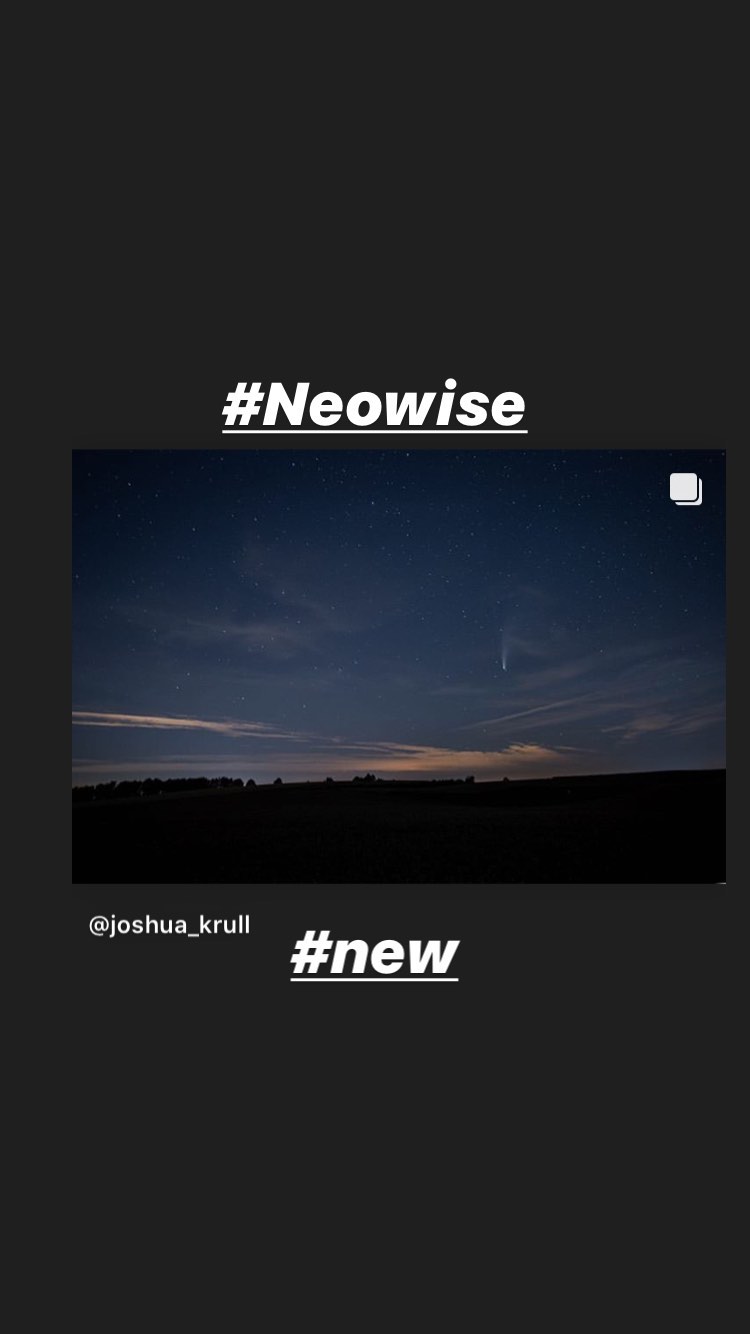This screenshot has width=750, height=1334.
Task: Select the word "new" in lower hashtag
Action: [395, 955]
